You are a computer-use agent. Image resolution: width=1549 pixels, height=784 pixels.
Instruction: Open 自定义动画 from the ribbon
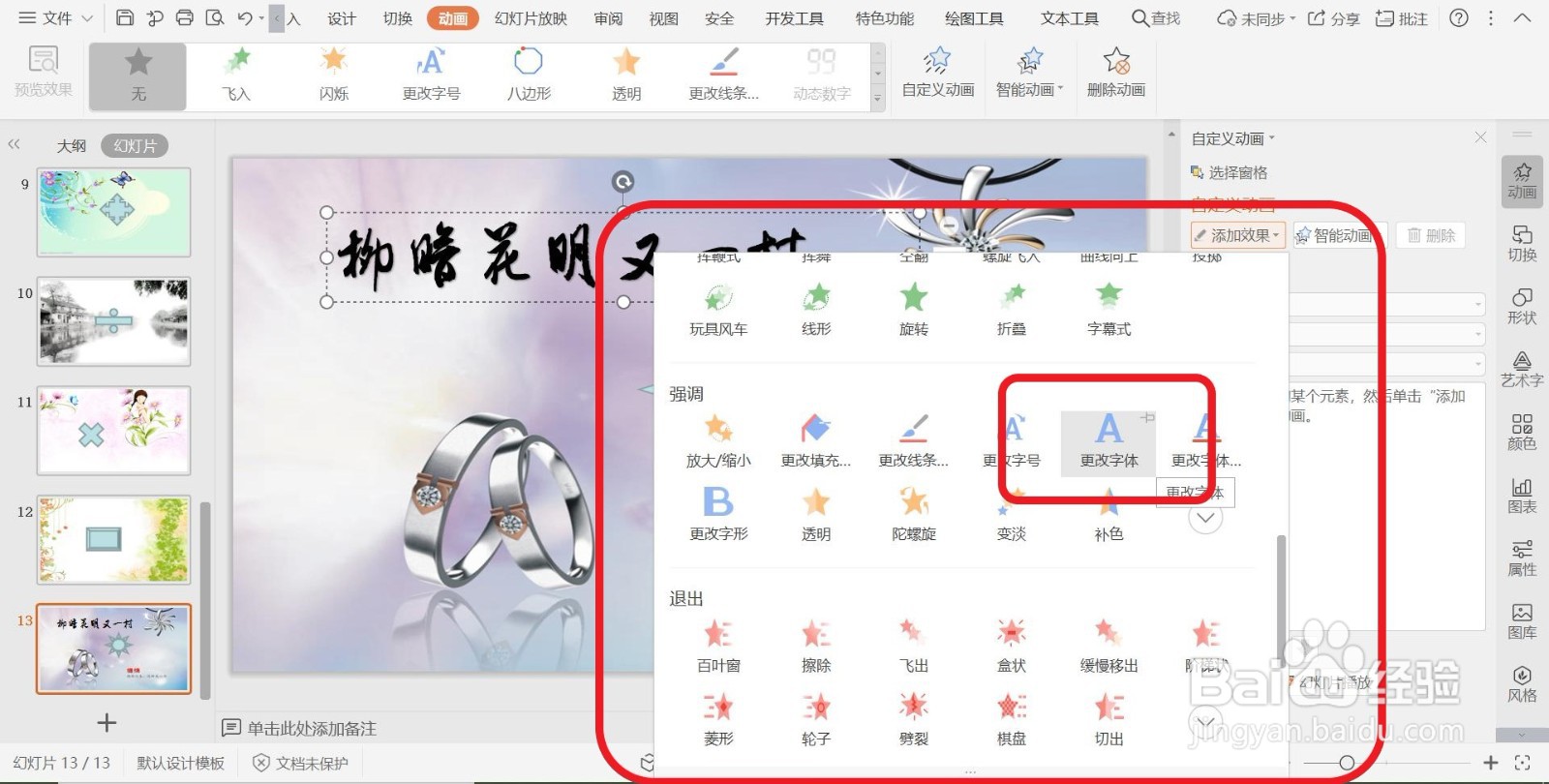[x=937, y=74]
